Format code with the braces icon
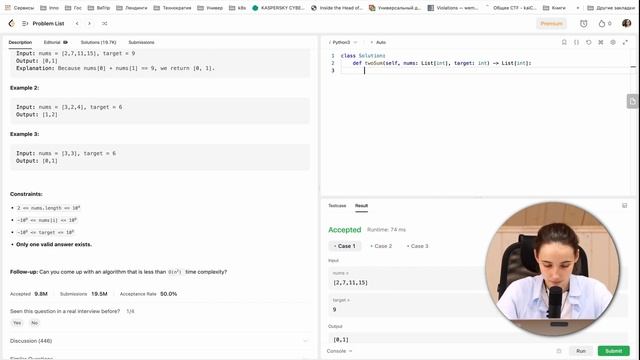The width and height of the screenshot is (640, 360). (x=576, y=42)
